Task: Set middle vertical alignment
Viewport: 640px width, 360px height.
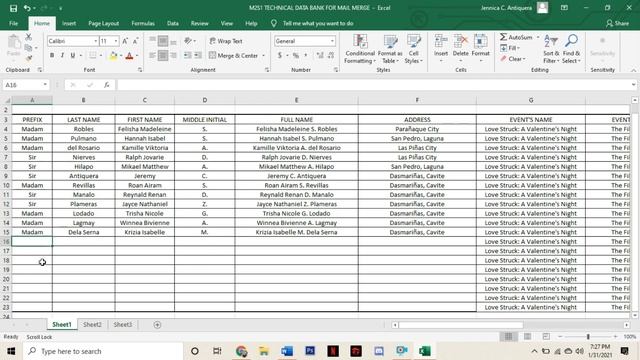Action: [x=163, y=41]
